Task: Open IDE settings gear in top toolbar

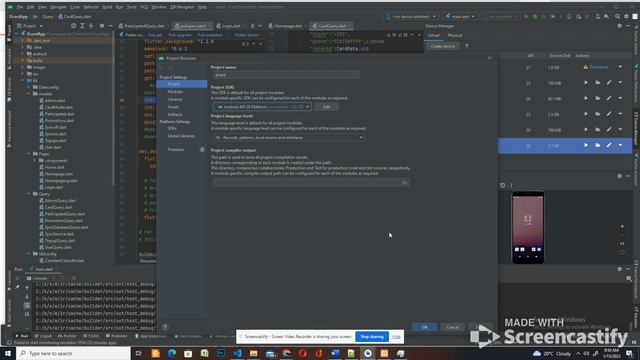Action: (x=626, y=16)
